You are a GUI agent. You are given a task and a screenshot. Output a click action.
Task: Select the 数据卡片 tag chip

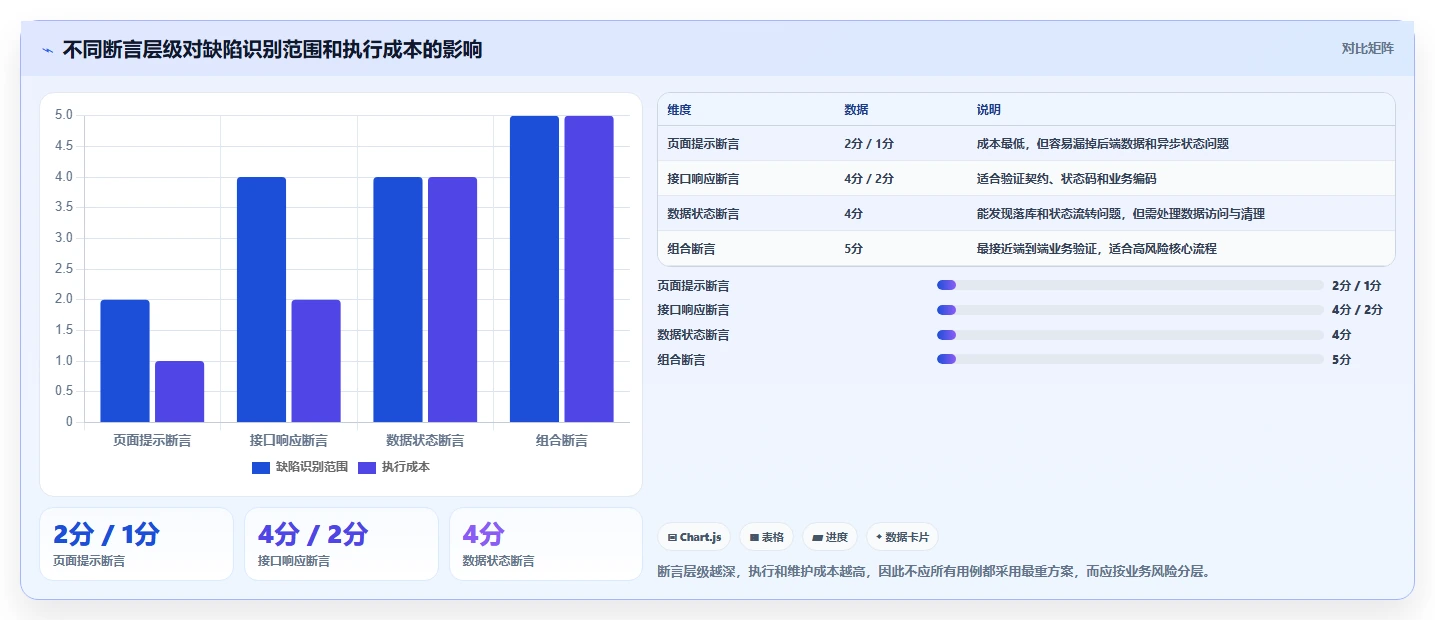(902, 537)
